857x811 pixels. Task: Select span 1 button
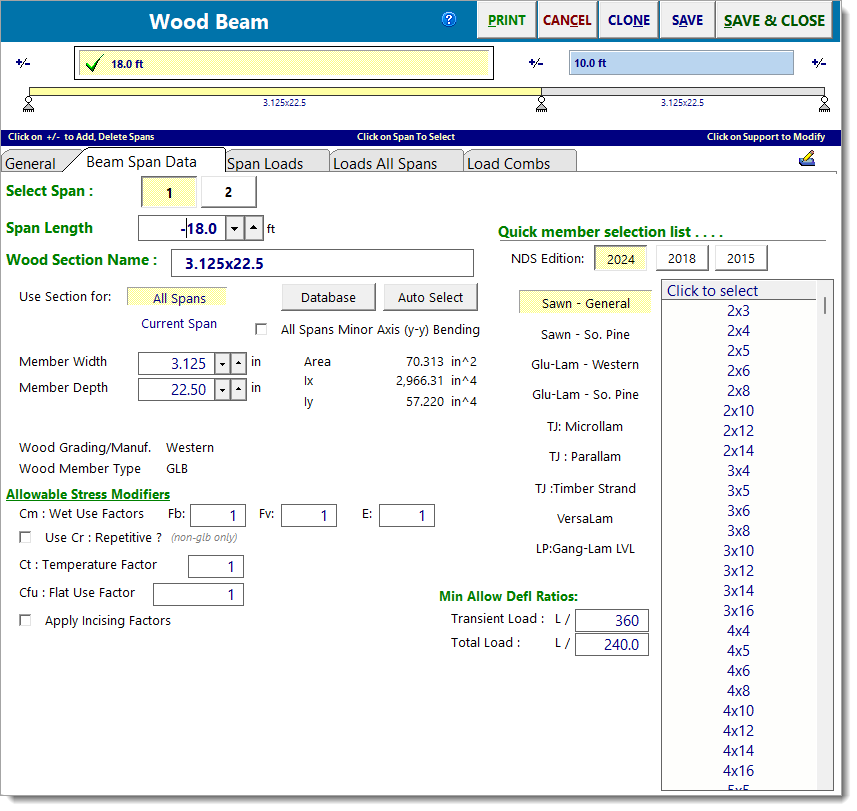coord(169,192)
